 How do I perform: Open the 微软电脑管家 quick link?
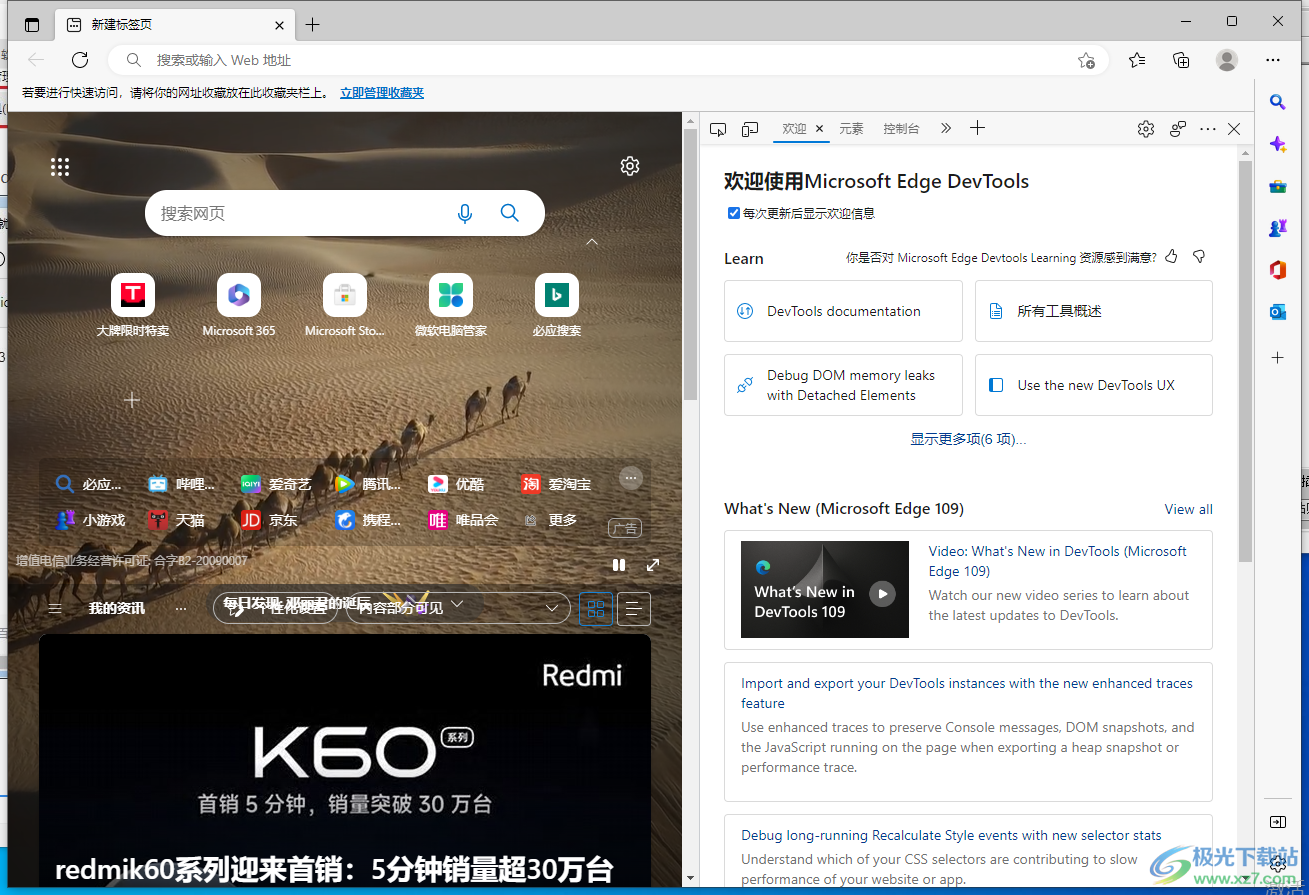coord(451,306)
